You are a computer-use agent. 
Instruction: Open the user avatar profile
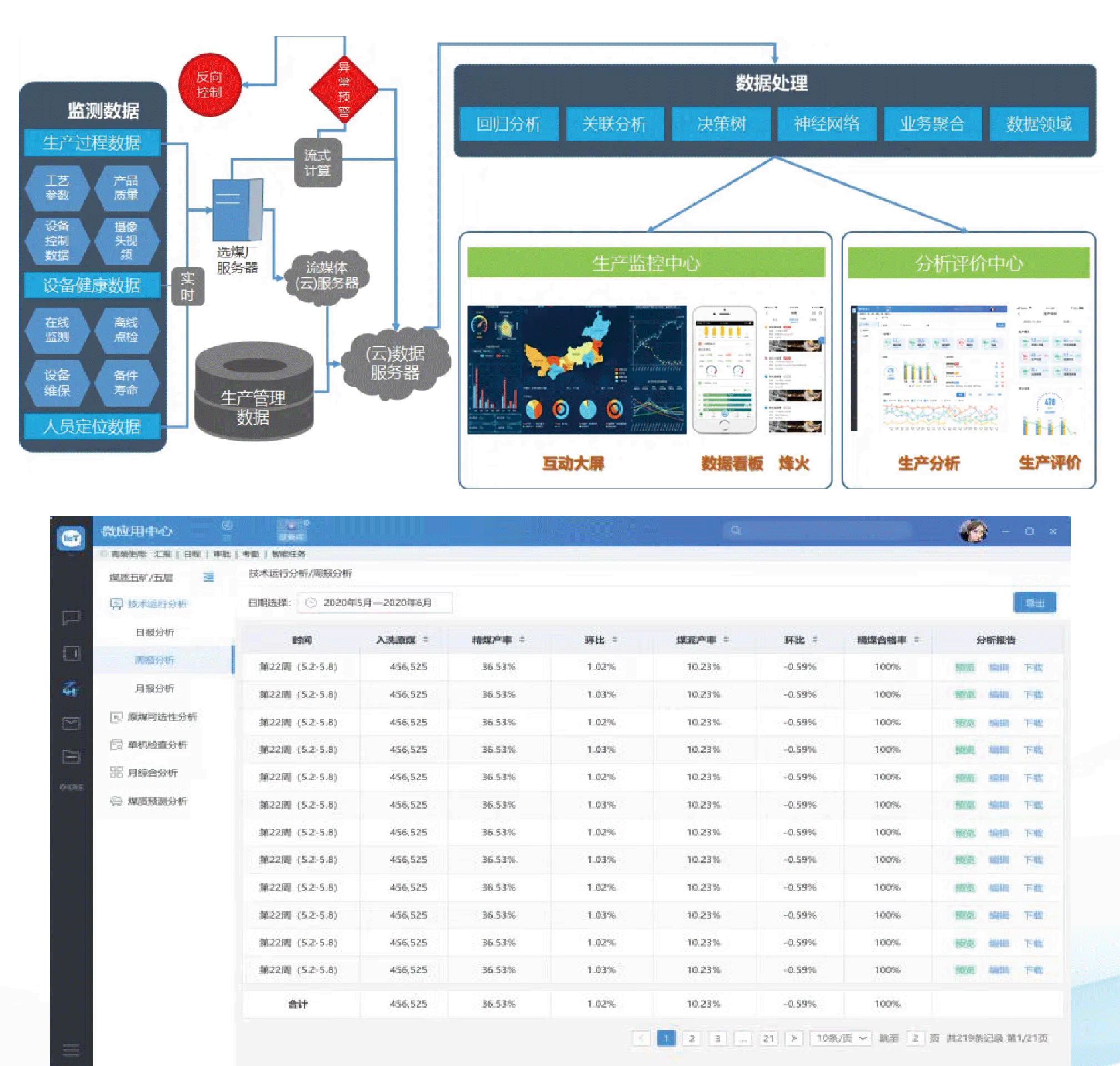point(973,531)
